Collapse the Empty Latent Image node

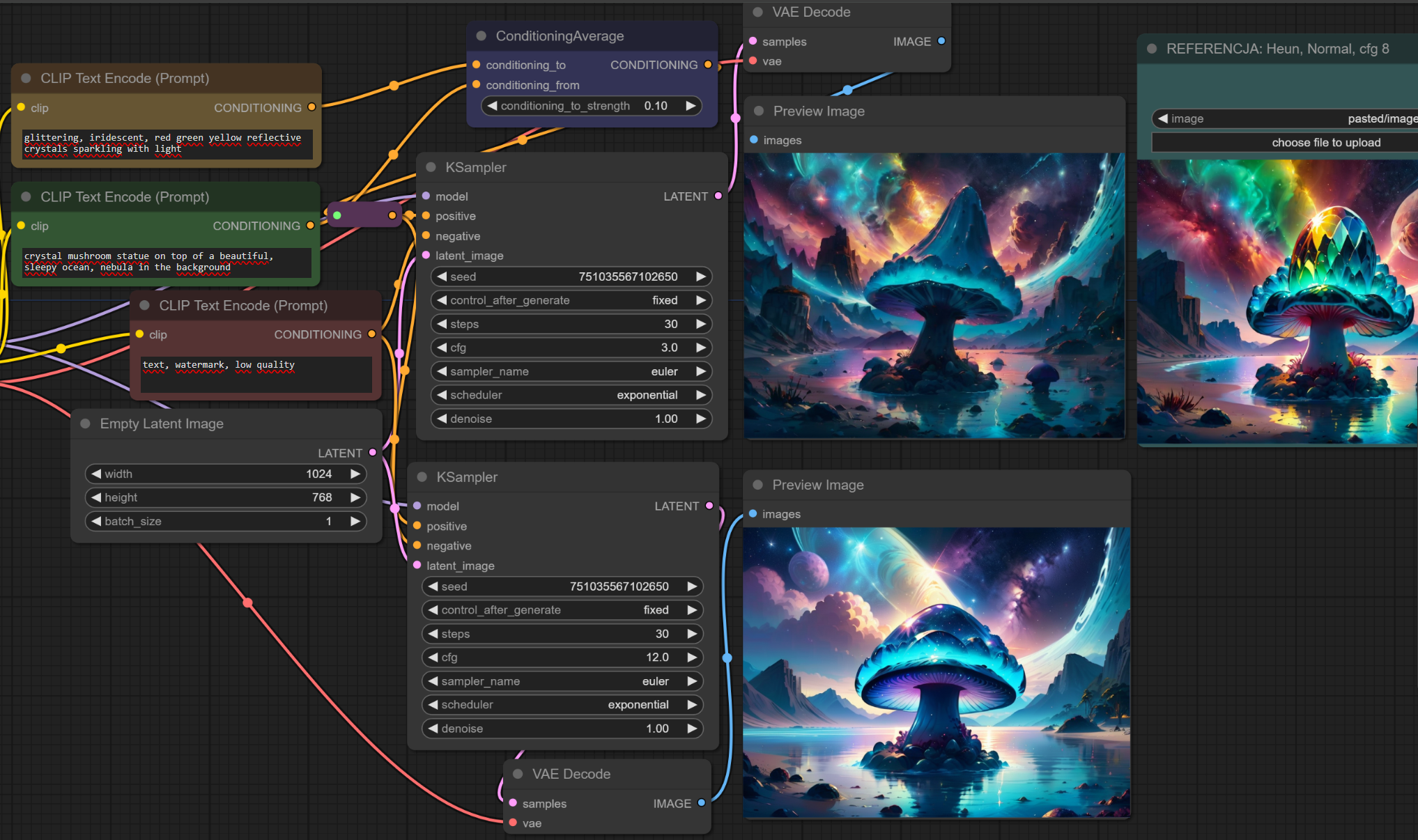(85, 424)
